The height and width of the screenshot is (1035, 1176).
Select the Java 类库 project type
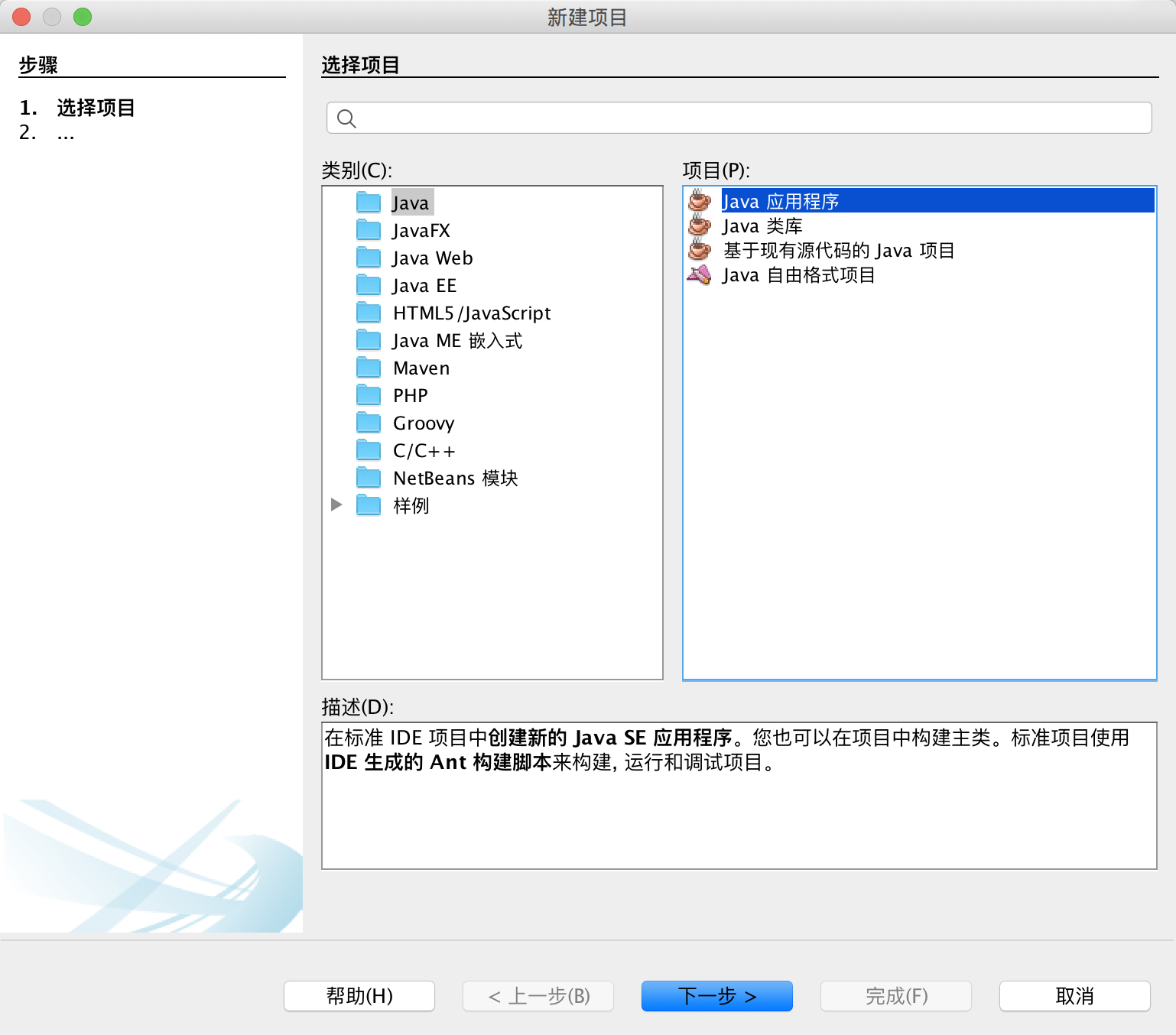click(762, 225)
